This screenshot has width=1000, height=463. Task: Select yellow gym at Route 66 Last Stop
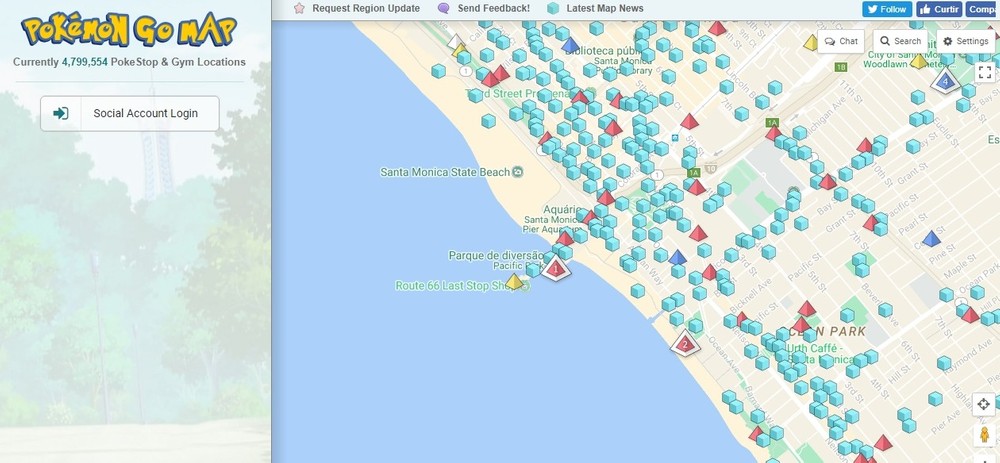pyautogui.click(x=515, y=281)
